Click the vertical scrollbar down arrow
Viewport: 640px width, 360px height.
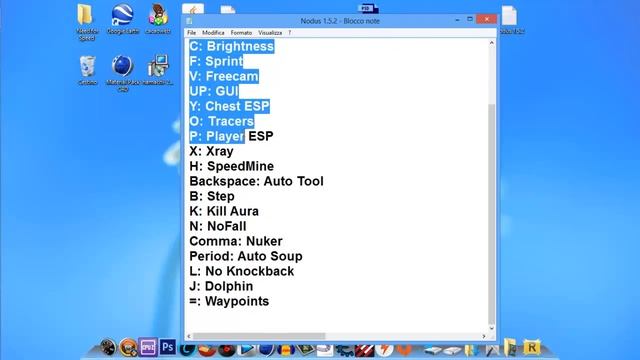pyautogui.click(x=491, y=328)
